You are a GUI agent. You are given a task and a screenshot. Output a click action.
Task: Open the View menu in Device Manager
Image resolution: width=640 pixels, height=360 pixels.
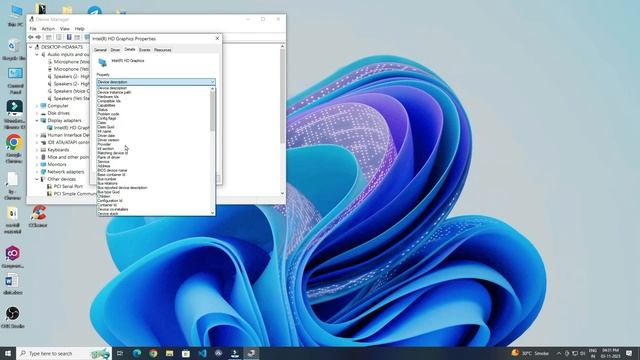(x=64, y=29)
